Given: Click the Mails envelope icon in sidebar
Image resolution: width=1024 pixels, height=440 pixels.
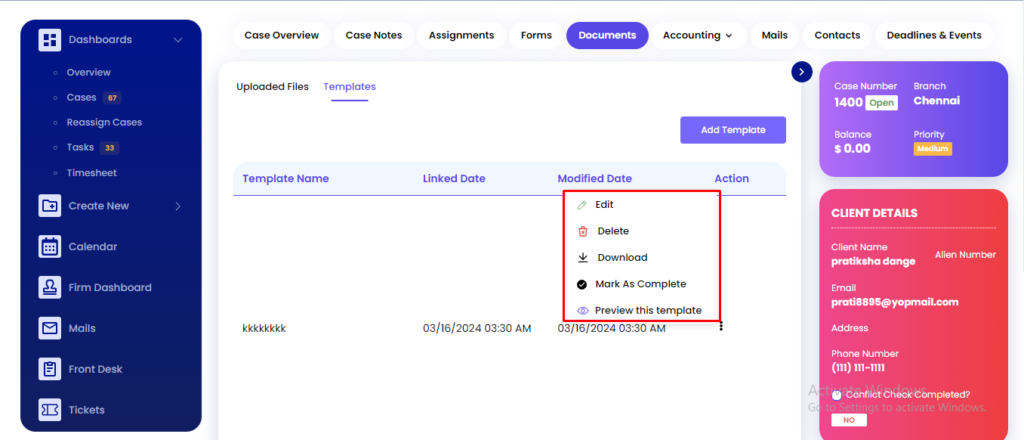Looking at the screenshot, I should 50,328.
